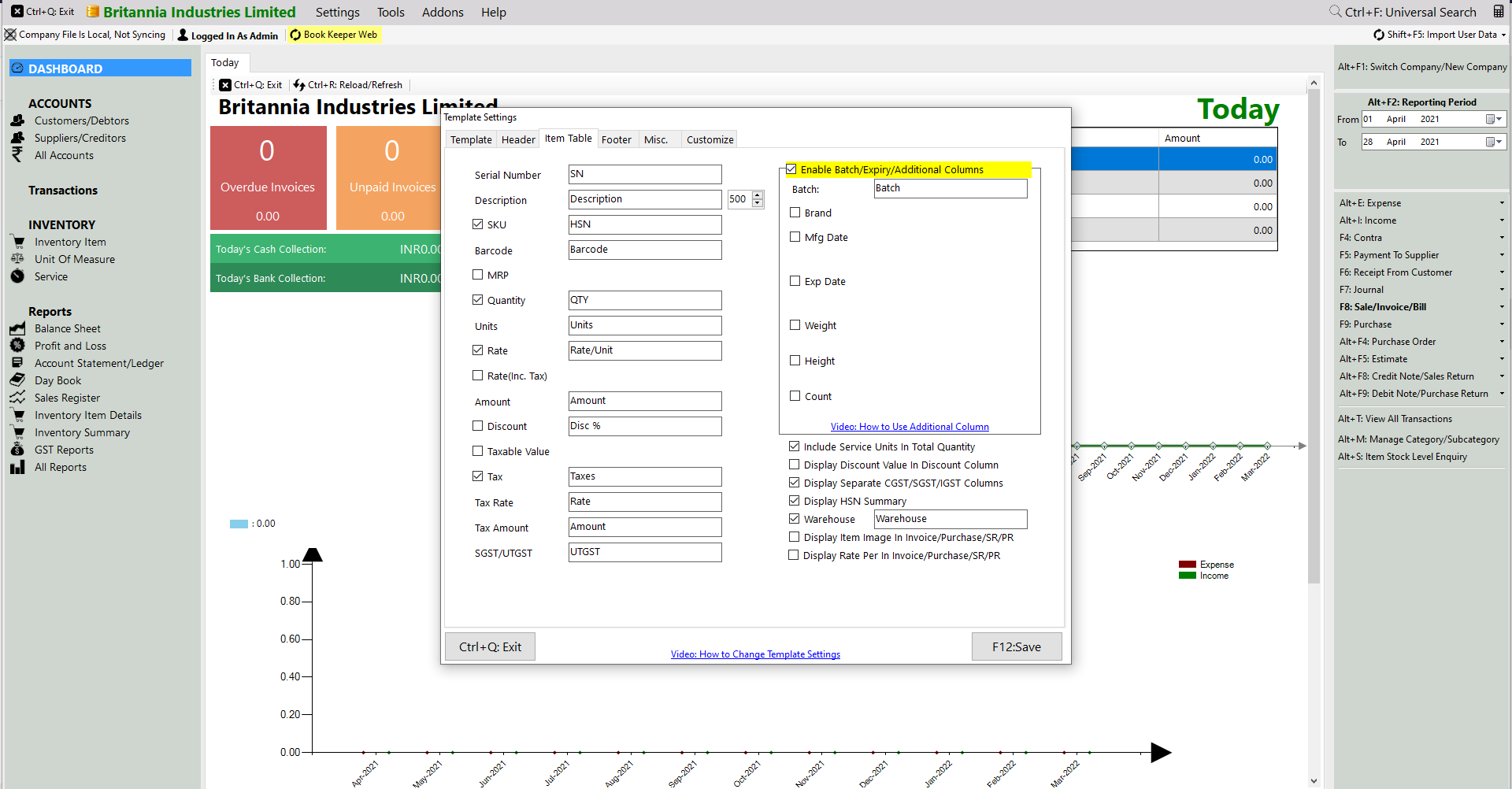The height and width of the screenshot is (789, 1512).
Task: Click the Reload/Refresh icon in Today tab
Action: click(299, 85)
